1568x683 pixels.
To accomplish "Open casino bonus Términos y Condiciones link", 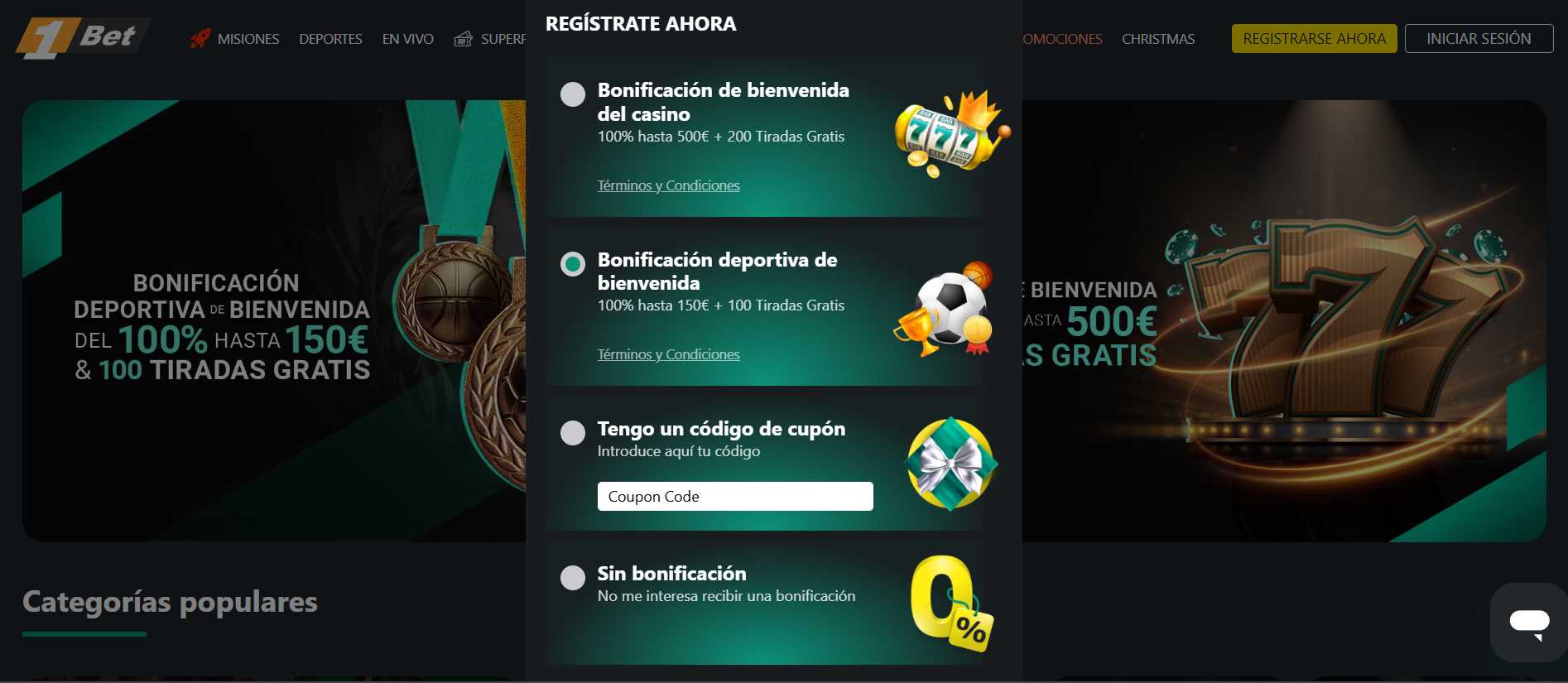I will tap(669, 185).
